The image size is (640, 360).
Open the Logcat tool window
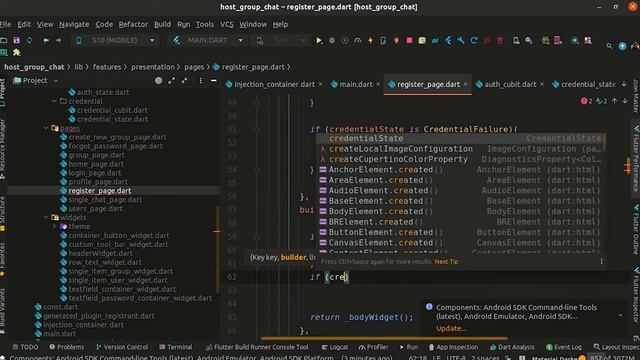335,347
